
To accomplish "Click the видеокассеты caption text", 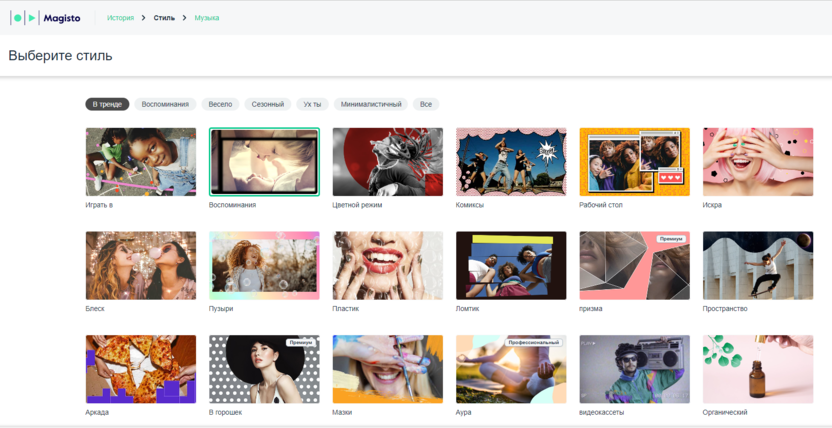I will coord(602,412).
